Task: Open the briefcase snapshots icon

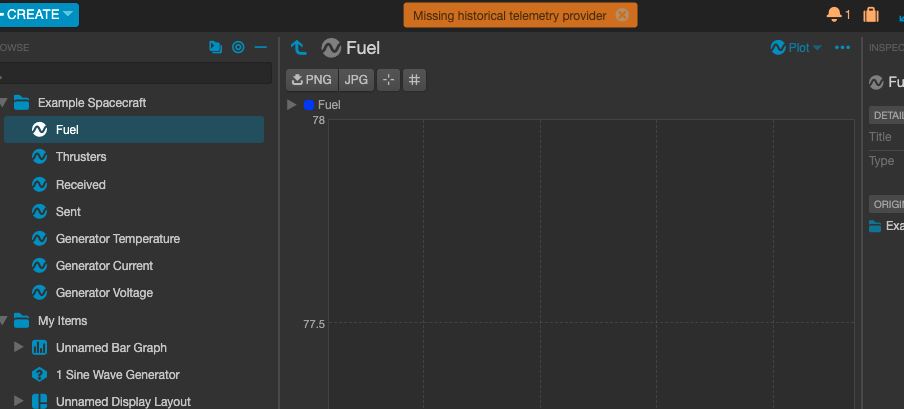Action: [871, 14]
